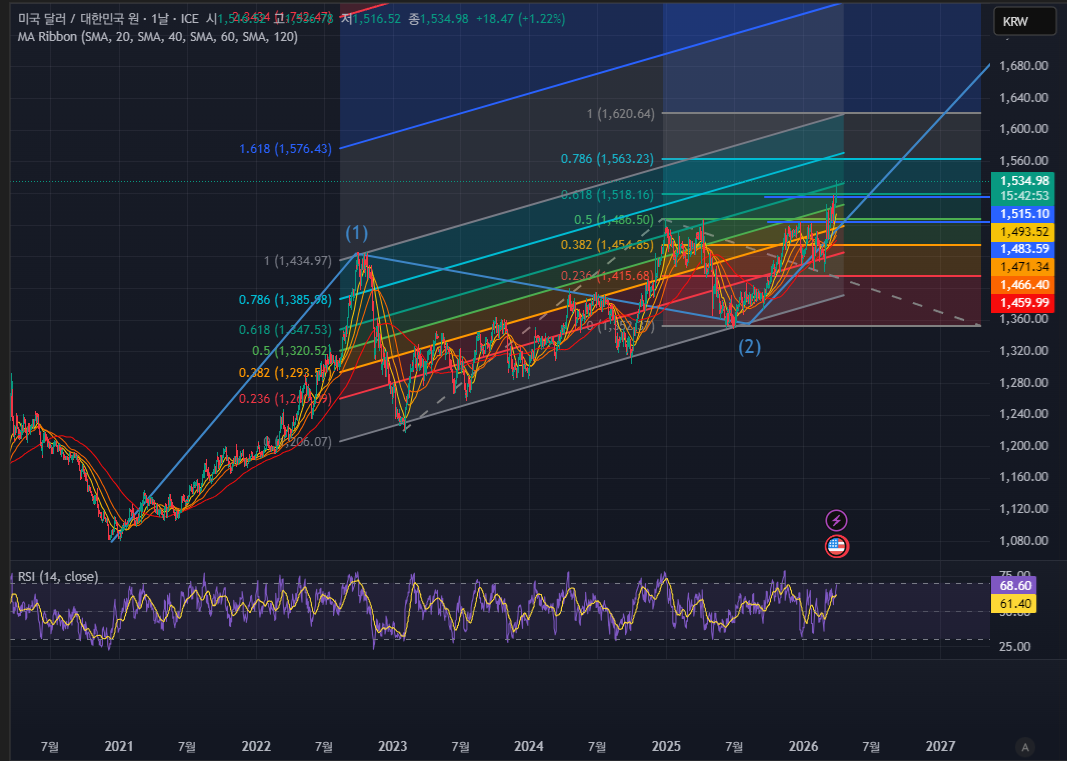The image size is (1067, 761).
Task: Click the red 1,459.99 price axis label
Action: pos(1023,302)
